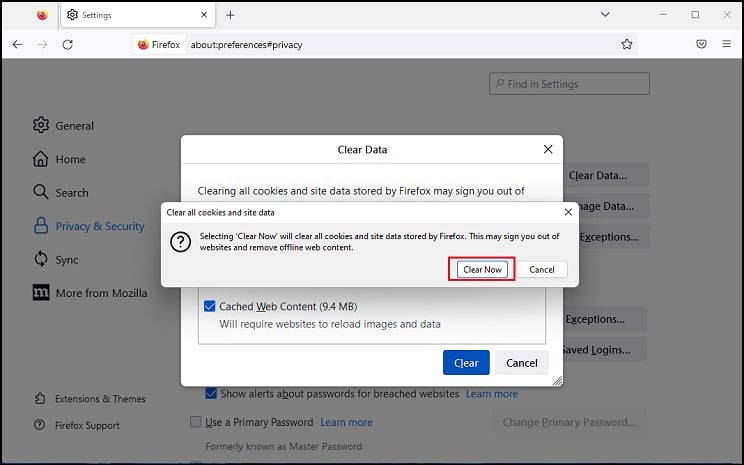This screenshot has width=744, height=465.
Task: Open Search settings magnifier icon
Action: coord(41,192)
